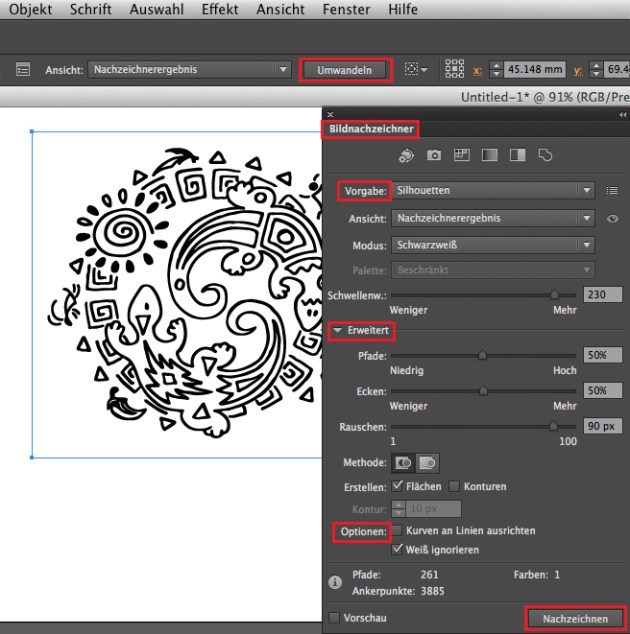Screen dimensions: 630x634
Task: Enable the Vorschau checkbox
Action: pyautogui.click(x=334, y=618)
